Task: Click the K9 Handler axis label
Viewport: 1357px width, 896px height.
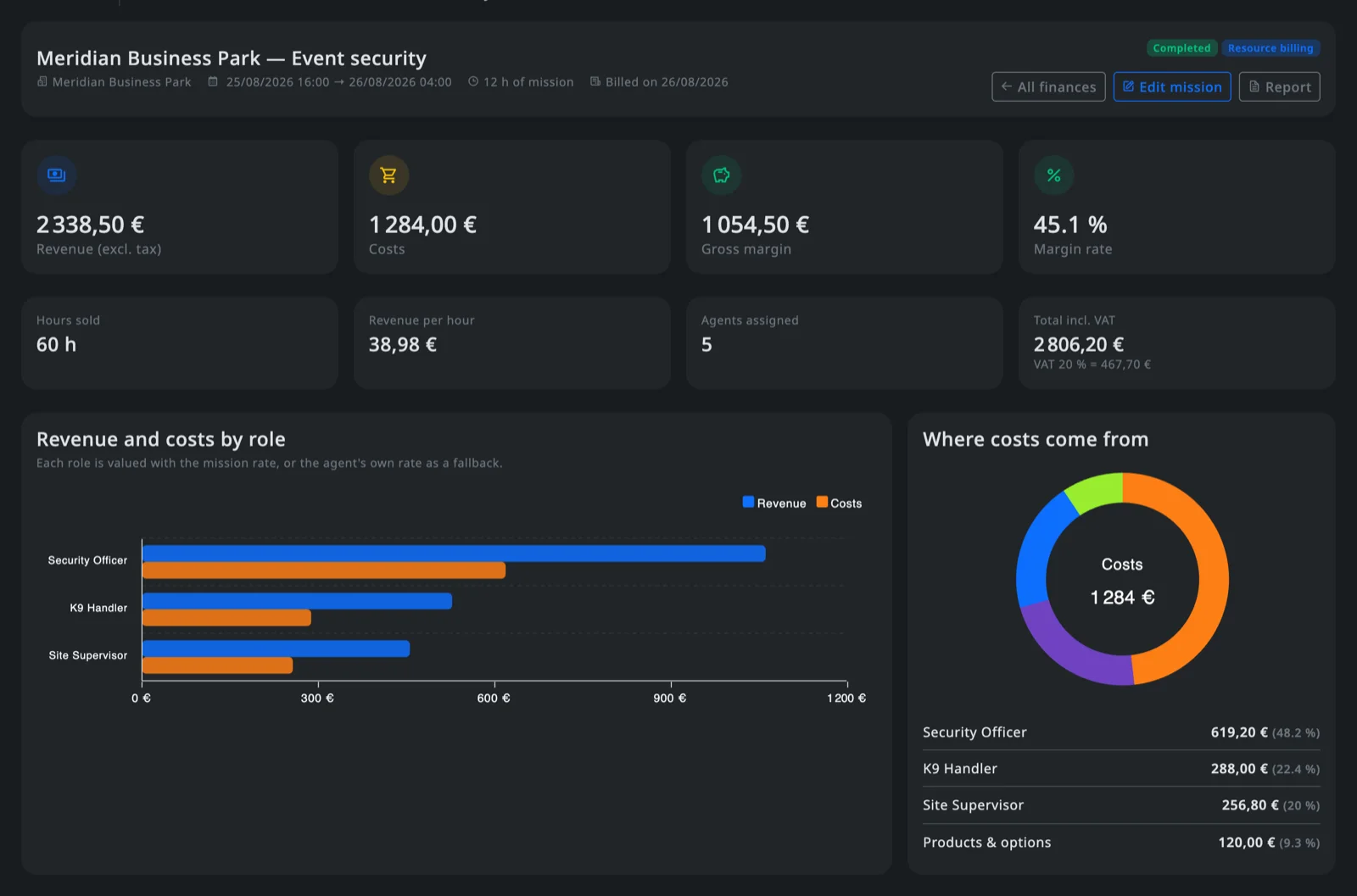Action: (x=98, y=608)
